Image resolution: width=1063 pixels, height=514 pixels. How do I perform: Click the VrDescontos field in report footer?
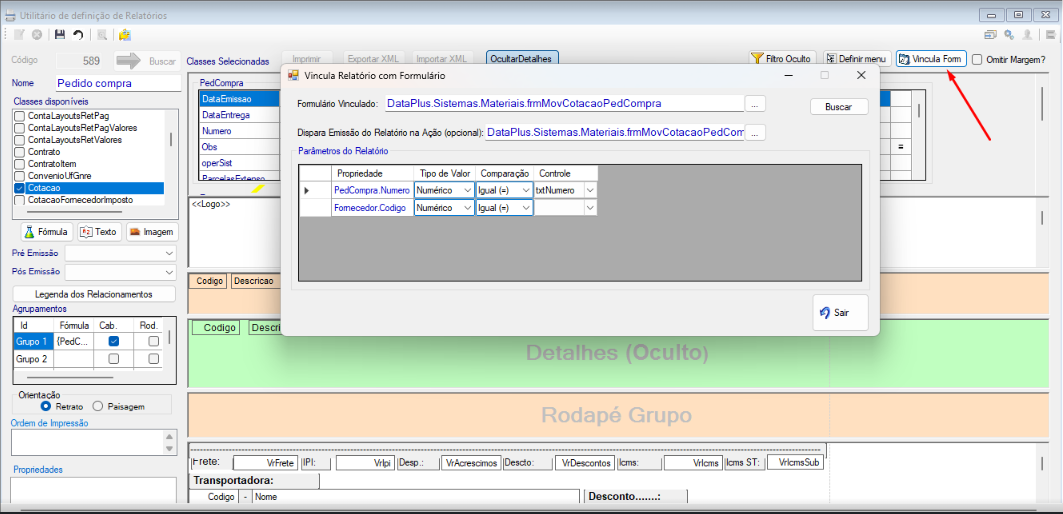[585, 462]
